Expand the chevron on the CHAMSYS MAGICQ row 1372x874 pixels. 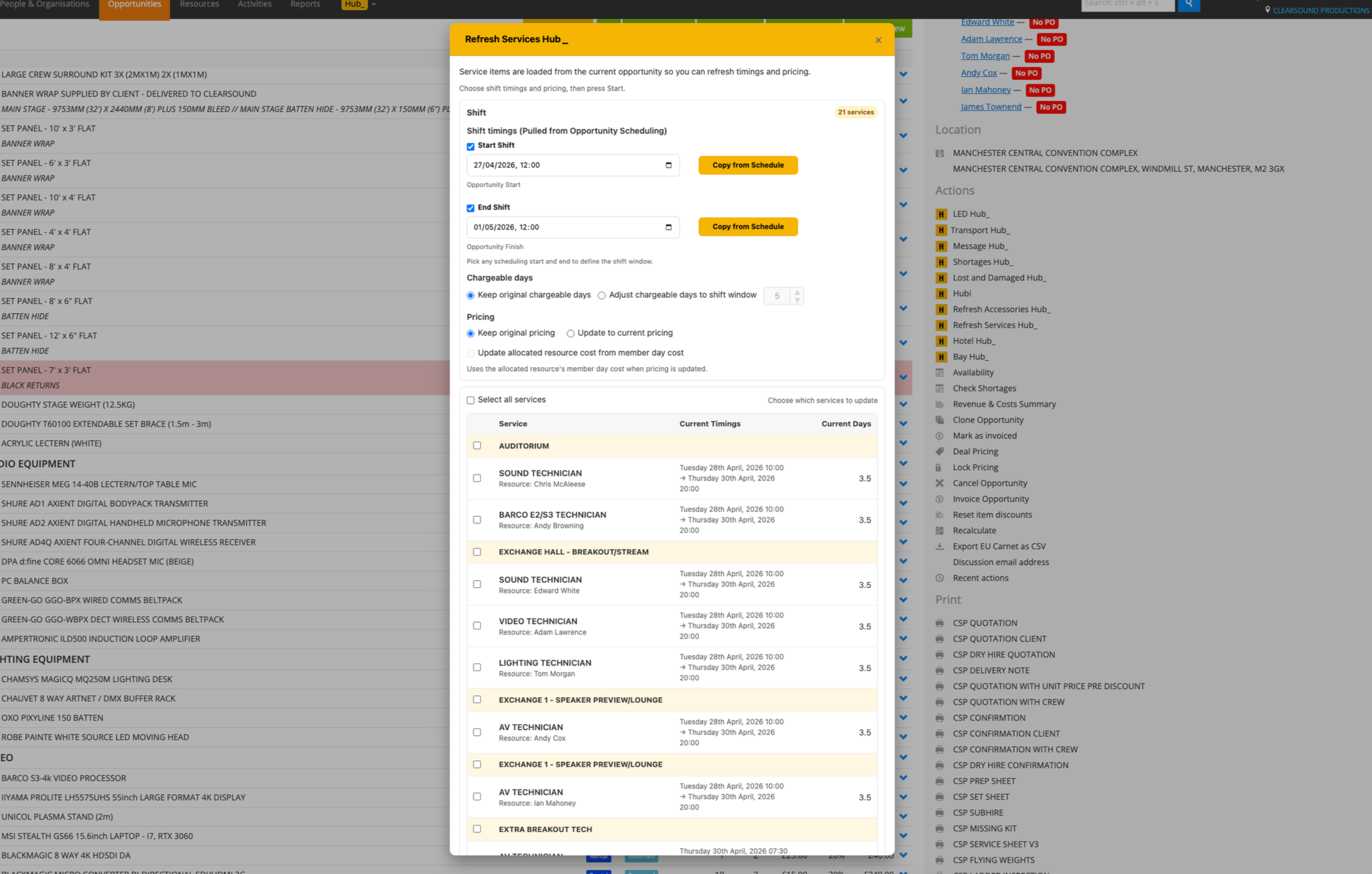click(903, 678)
